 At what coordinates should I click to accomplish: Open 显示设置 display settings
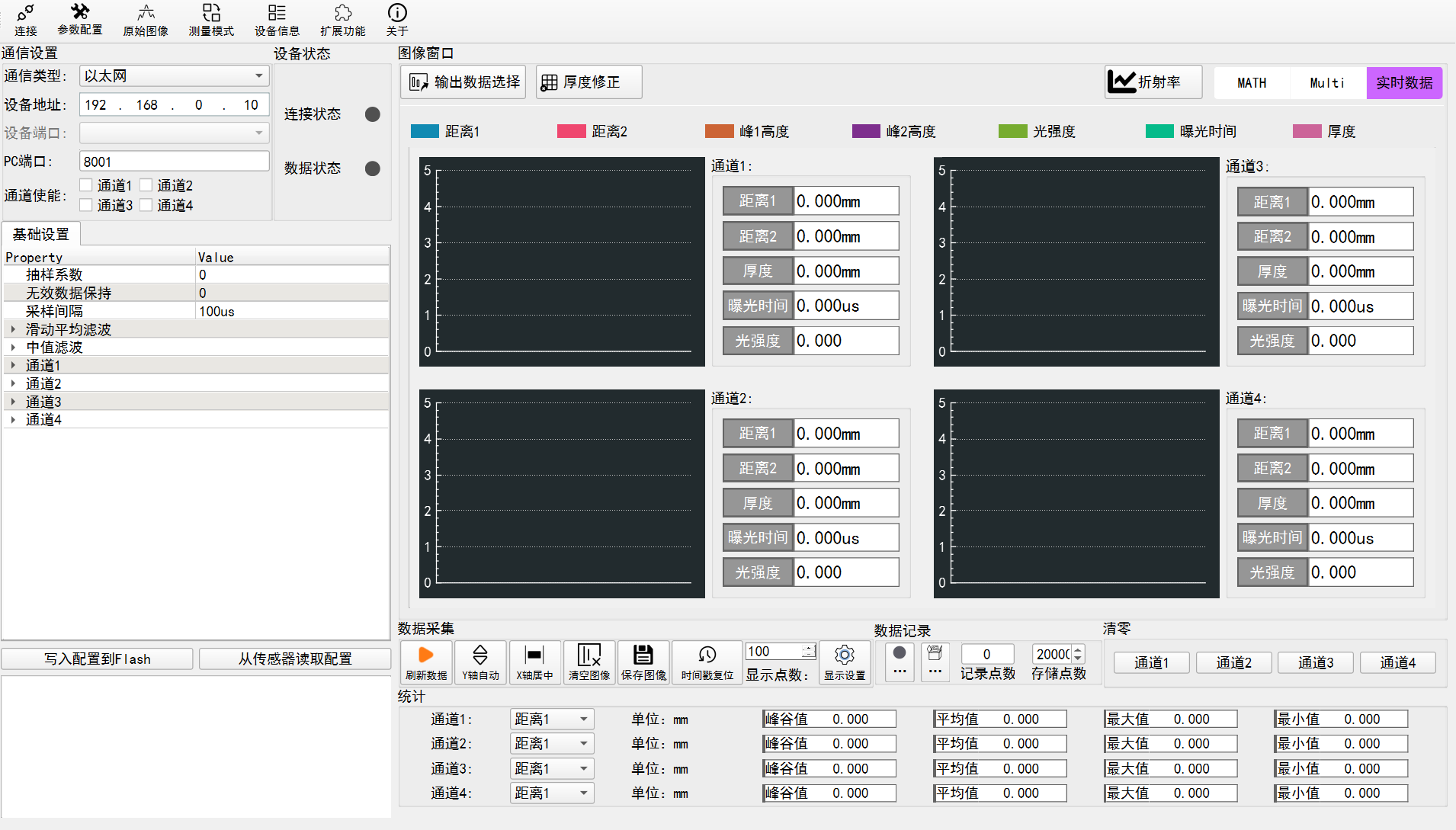(845, 662)
